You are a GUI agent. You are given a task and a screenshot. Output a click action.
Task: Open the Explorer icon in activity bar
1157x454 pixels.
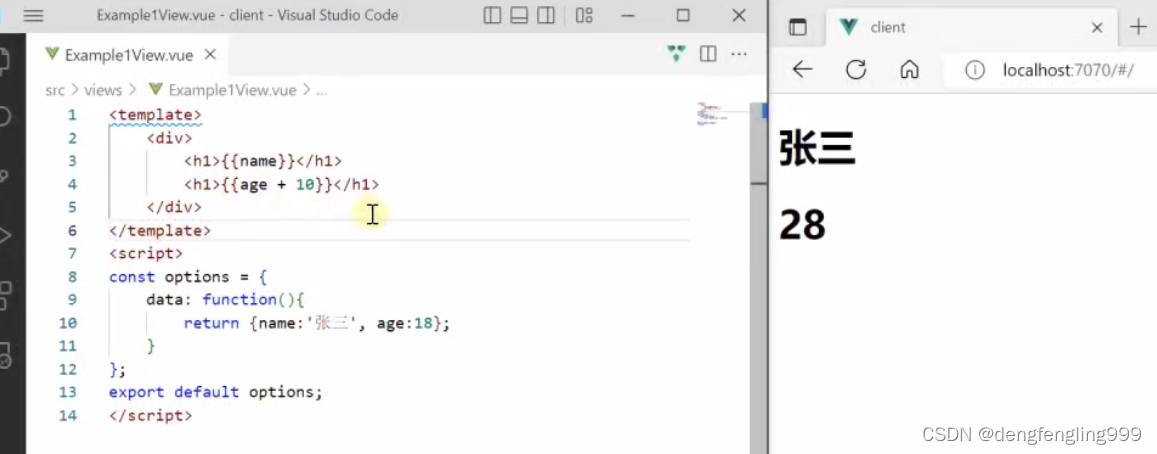[4, 59]
